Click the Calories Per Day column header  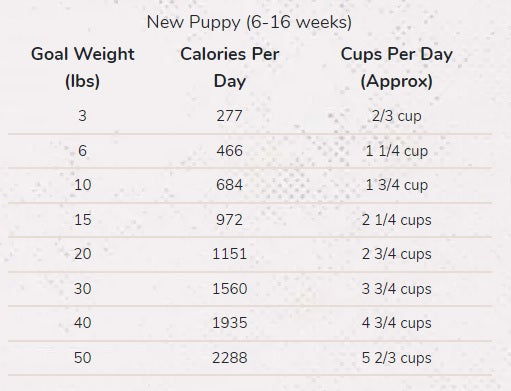[230, 68]
